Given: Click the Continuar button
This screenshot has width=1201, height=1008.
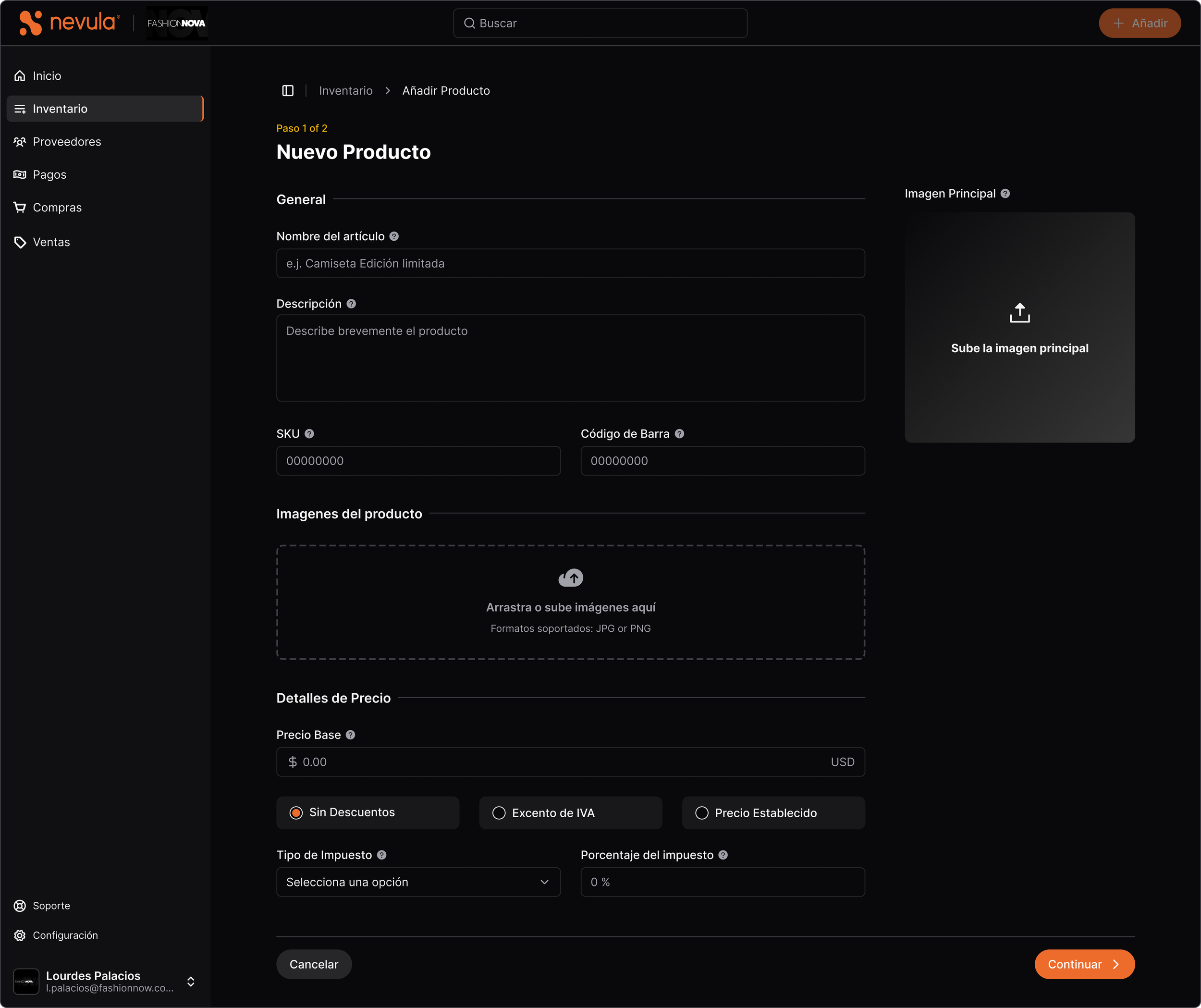Looking at the screenshot, I should 1084,964.
